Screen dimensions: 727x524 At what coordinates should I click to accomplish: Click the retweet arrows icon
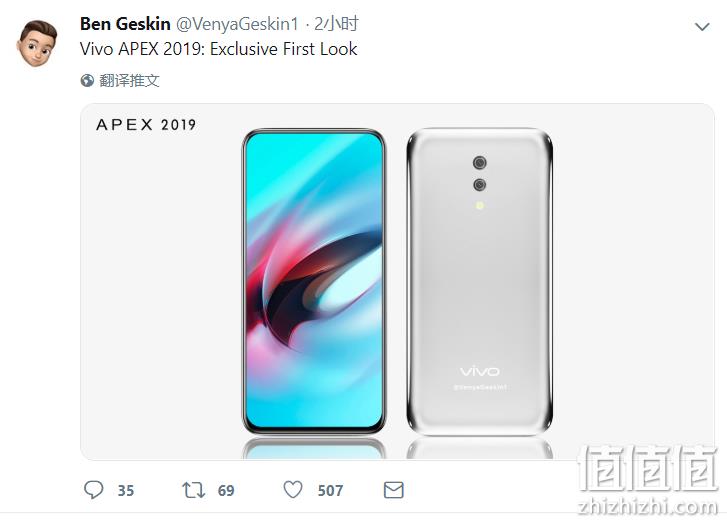point(193,490)
